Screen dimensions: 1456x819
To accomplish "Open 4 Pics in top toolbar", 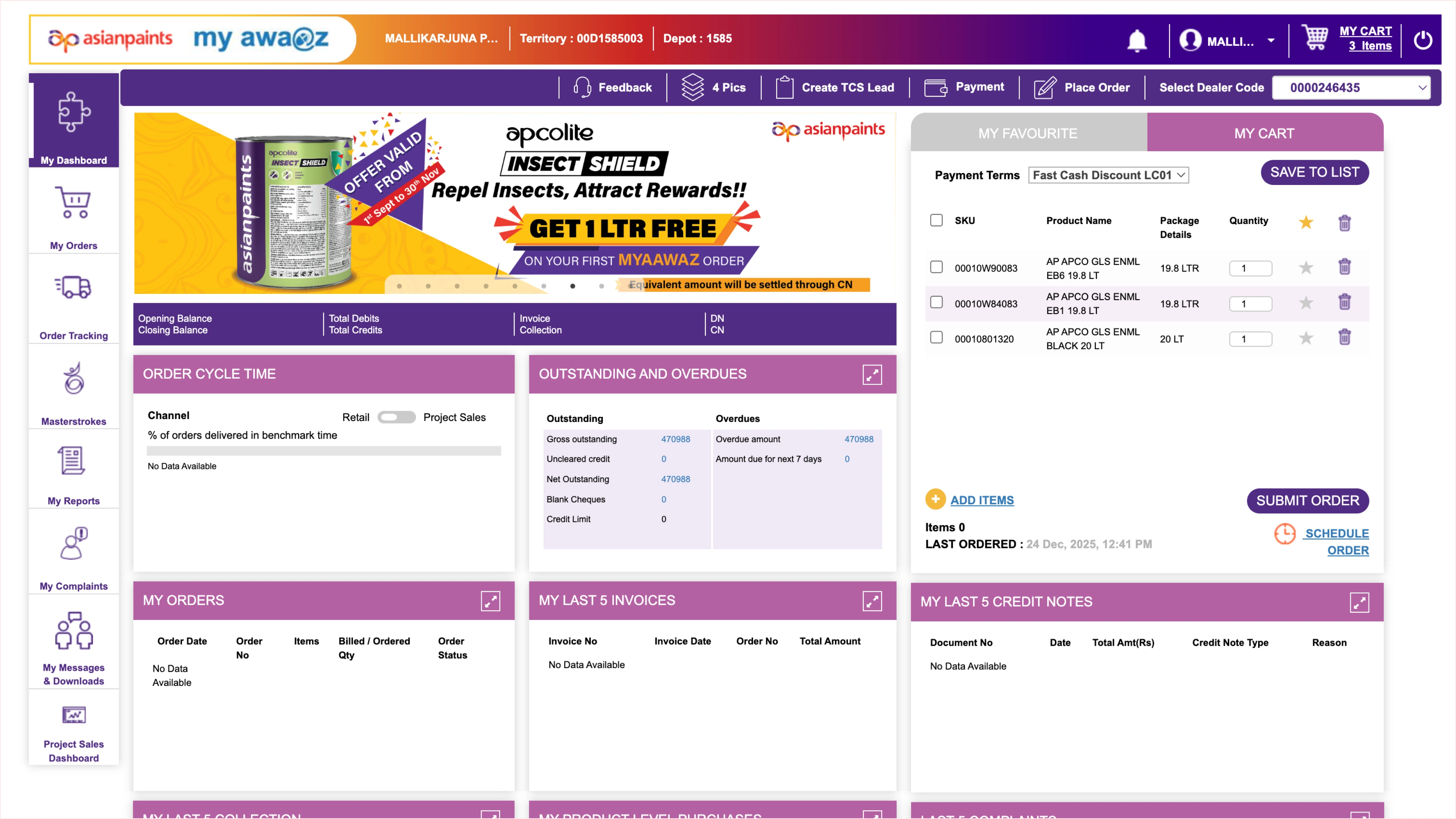I will pos(714,88).
